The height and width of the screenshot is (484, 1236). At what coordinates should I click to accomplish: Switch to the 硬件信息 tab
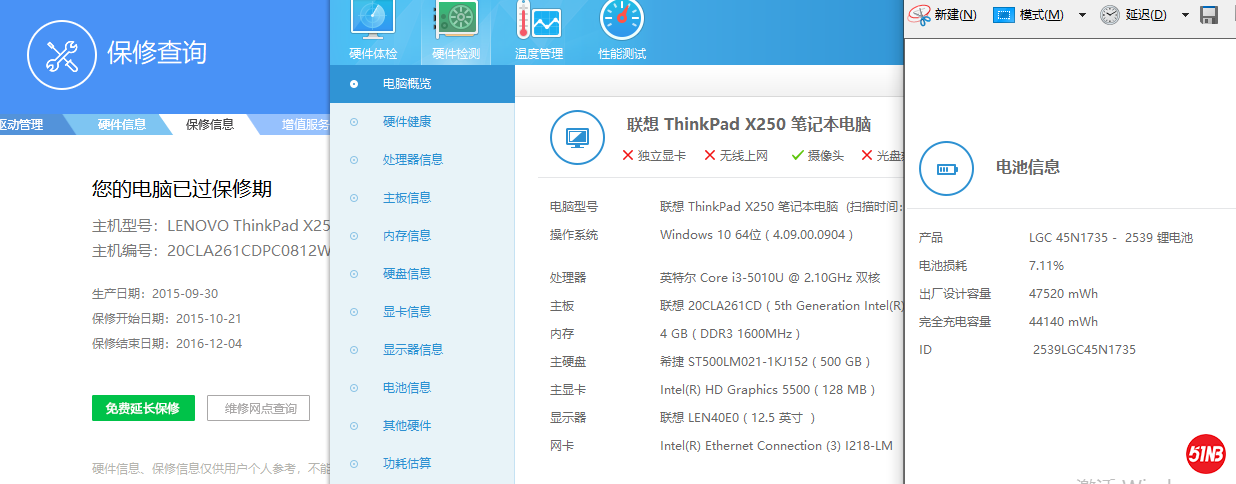click(x=121, y=125)
